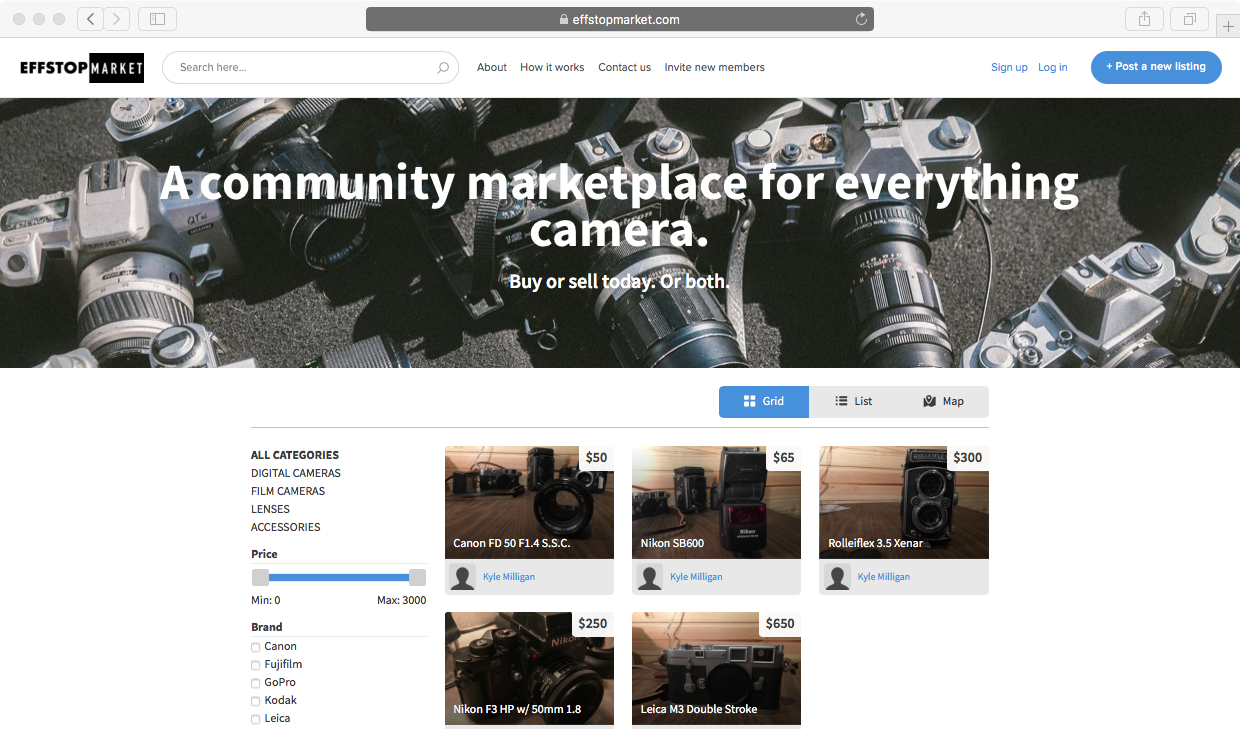Click Kyle Milligan under Nikon SB600 listing
The width and height of the screenshot is (1240, 729).
(x=698, y=577)
